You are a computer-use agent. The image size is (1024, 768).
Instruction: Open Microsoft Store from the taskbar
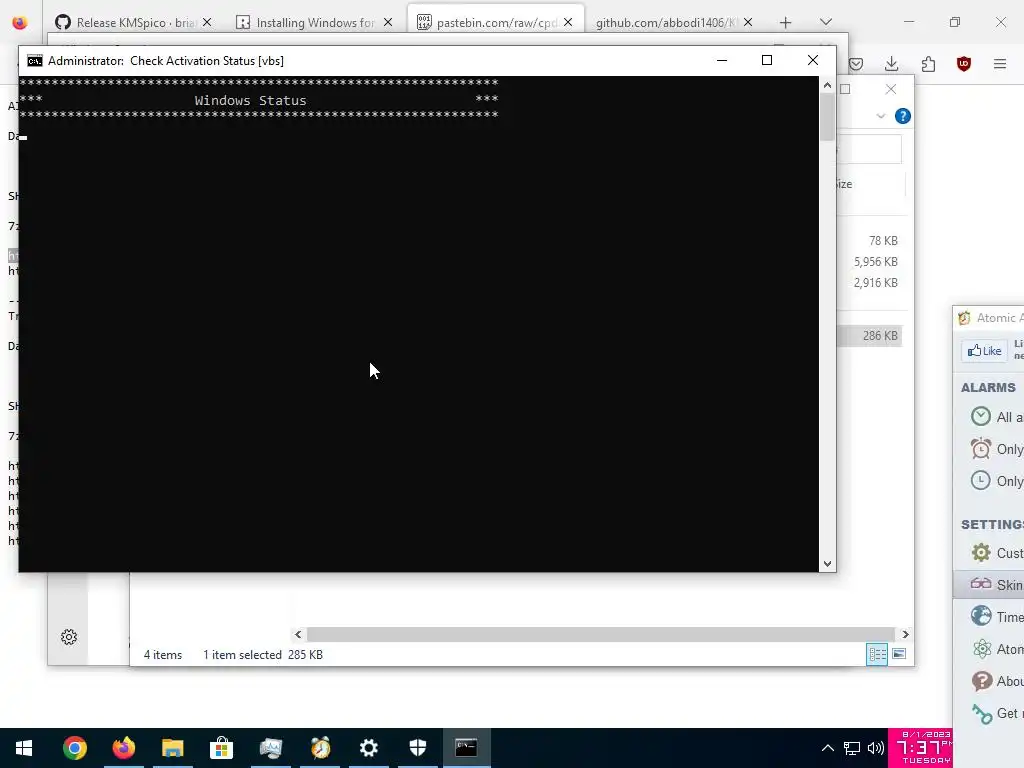[x=221, y=748]
